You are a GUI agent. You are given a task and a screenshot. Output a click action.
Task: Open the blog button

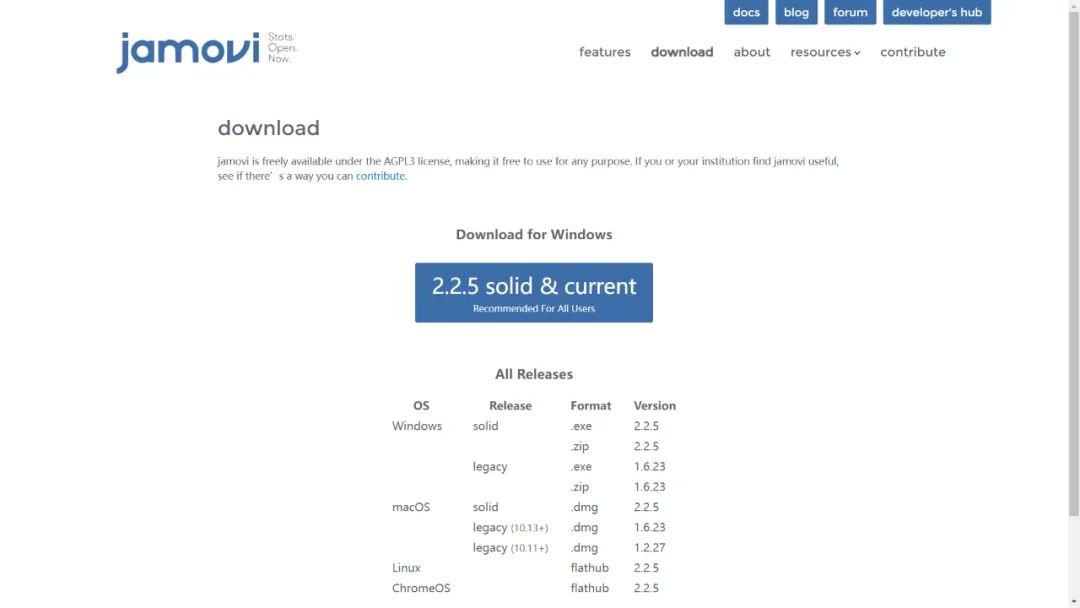(x=796, y=12)
